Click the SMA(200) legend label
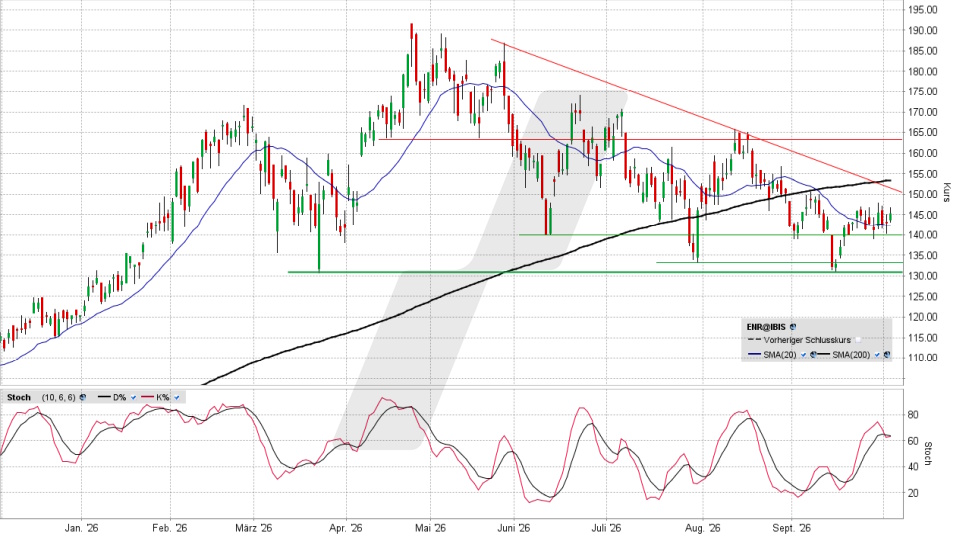Image resolution: width=960 pixels, height=540 pixels. pyautogui.click(x=851, y=354)
